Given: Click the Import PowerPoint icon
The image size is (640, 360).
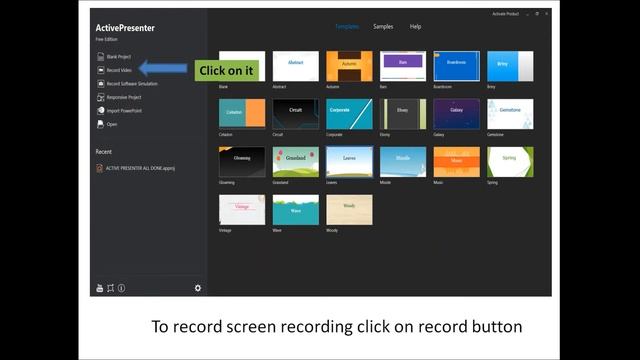Looking at the screenshot, I should click(x=100, y=111).
